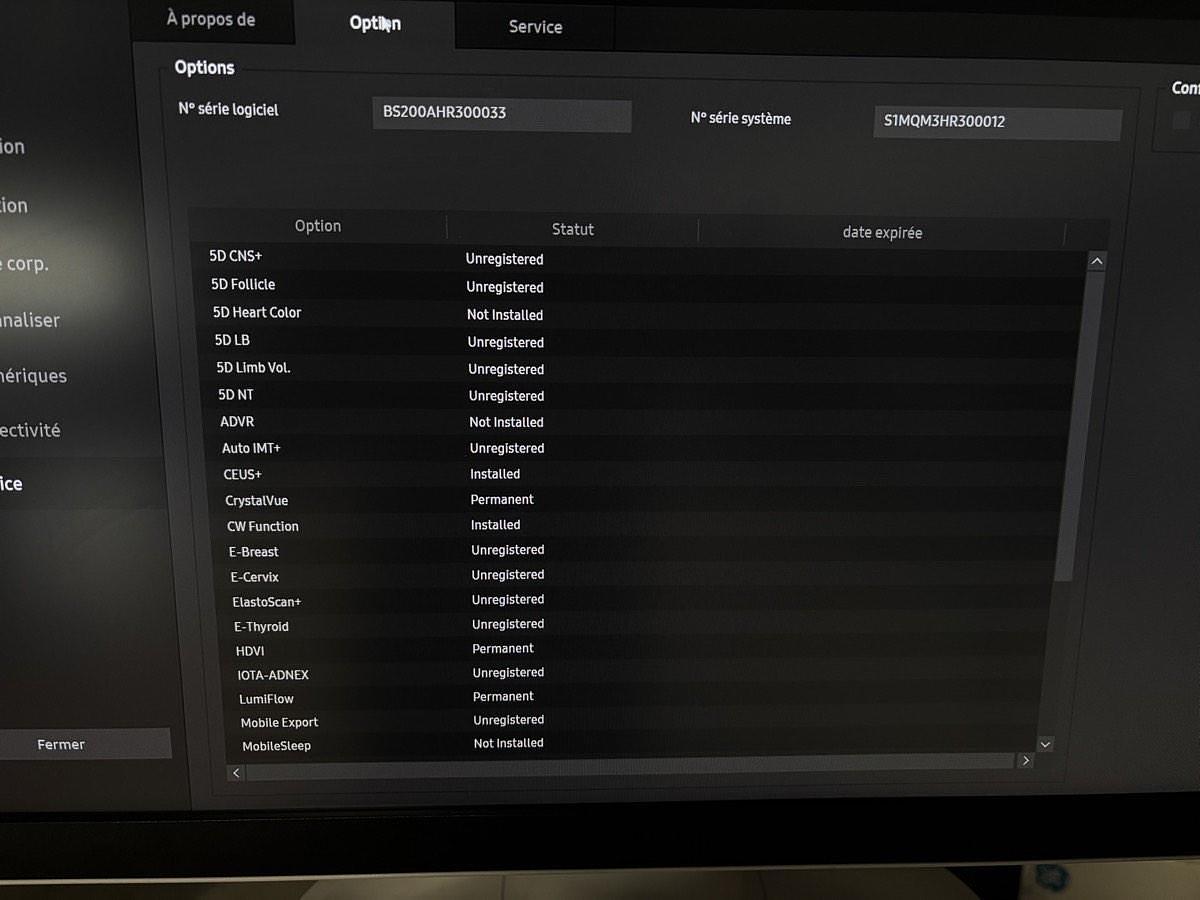Sort by the Statut column header
Screen dimensions: 1200x900
click(573, 230)
